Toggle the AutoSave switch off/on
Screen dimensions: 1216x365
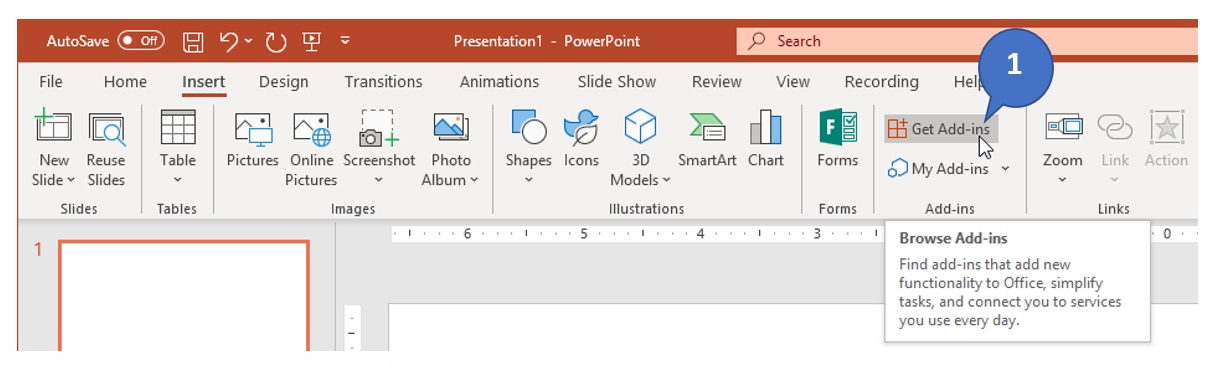pos(141,41)
